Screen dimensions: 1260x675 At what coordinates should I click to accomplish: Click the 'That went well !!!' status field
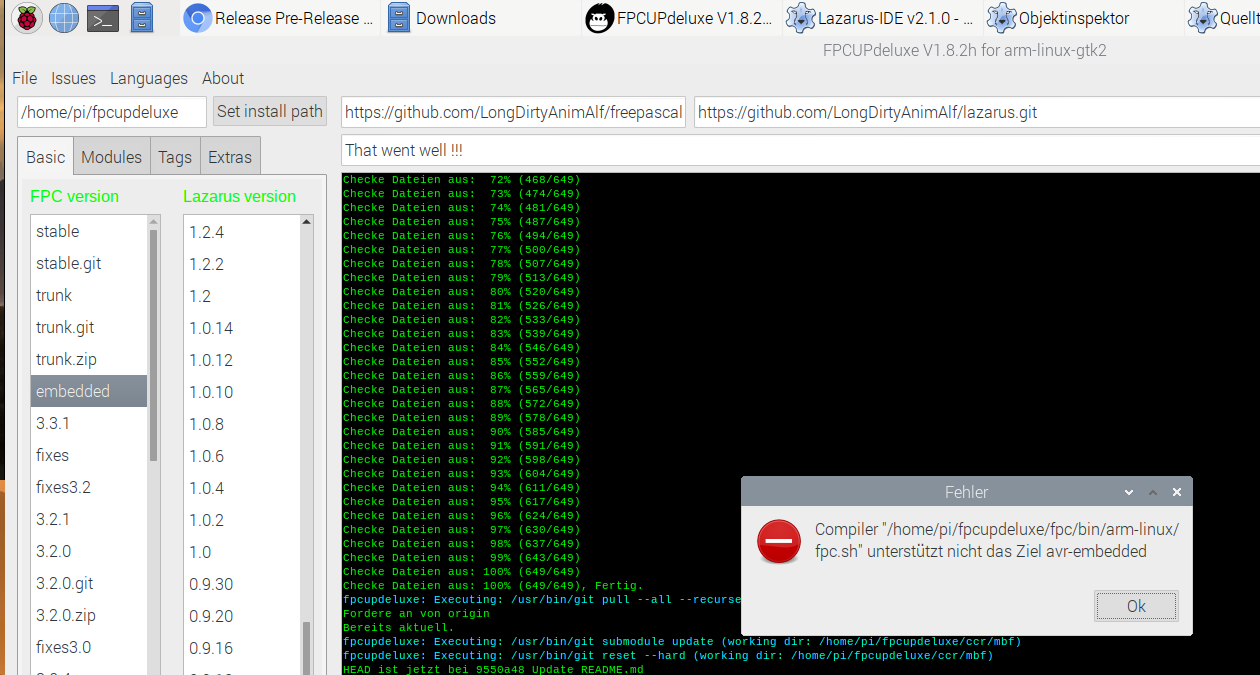(800, 150)
